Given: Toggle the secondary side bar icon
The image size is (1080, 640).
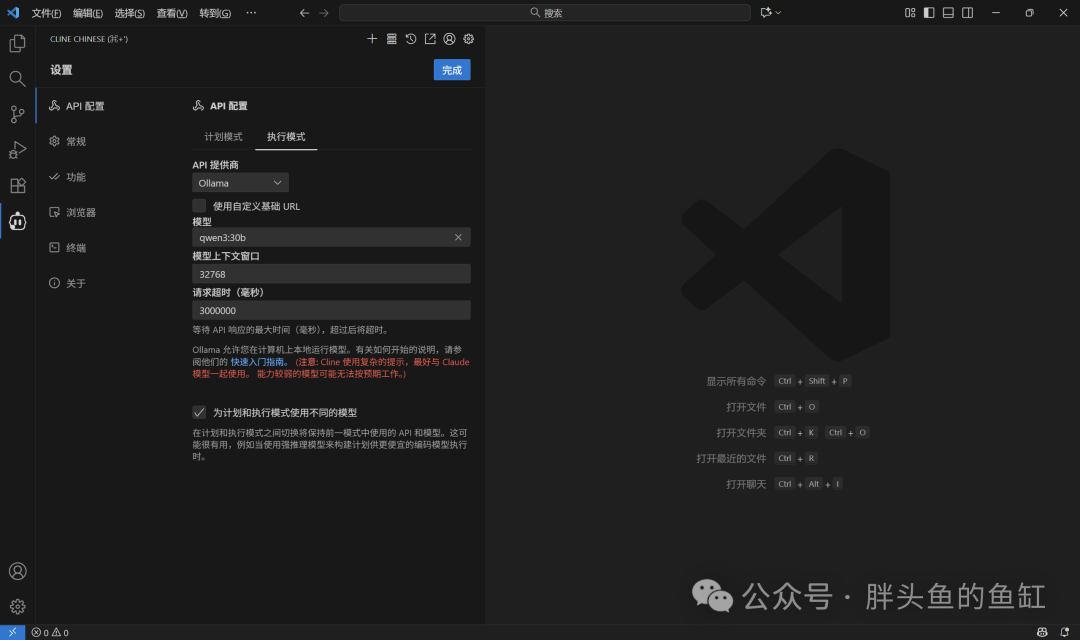Looking at the screenshot, I should (968, 12).
